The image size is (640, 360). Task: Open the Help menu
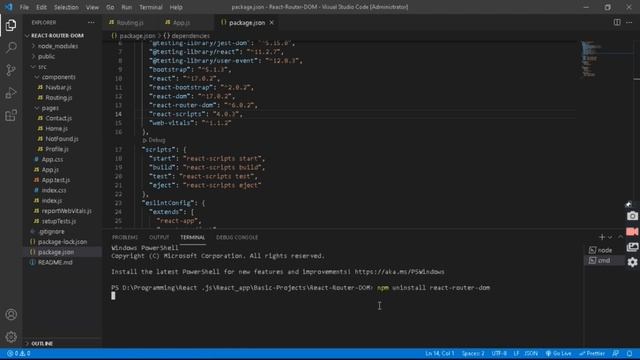tap(176, 7)
